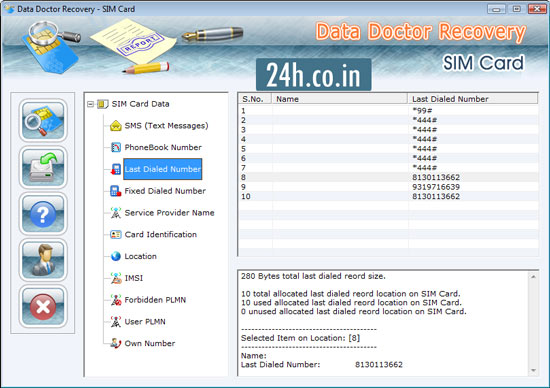This screenshot has height=388, width=550.
Task: Click the details pane scroll up arrow
Action: click(533, 277)
